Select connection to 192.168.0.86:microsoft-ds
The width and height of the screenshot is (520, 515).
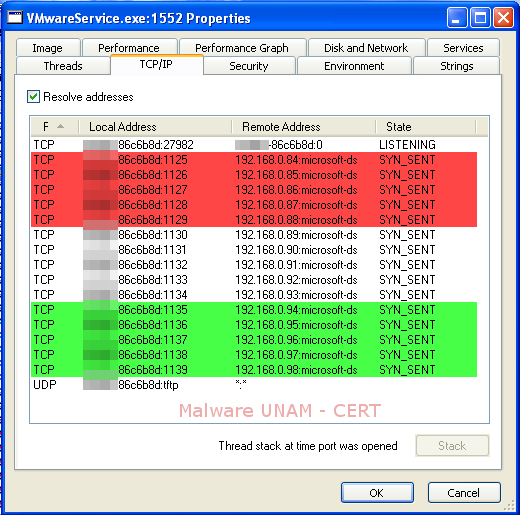pos(254,190)
